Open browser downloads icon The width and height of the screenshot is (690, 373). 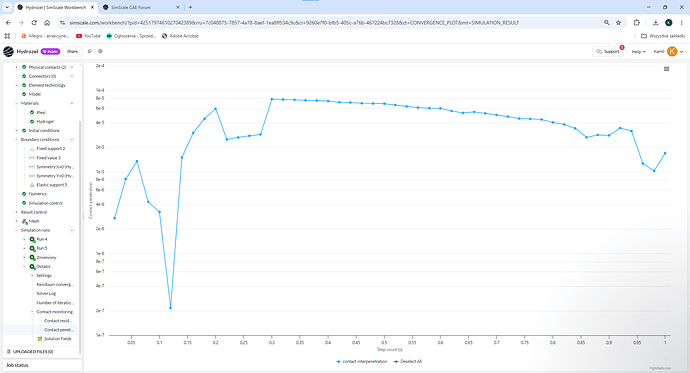[x=655, y=22]
